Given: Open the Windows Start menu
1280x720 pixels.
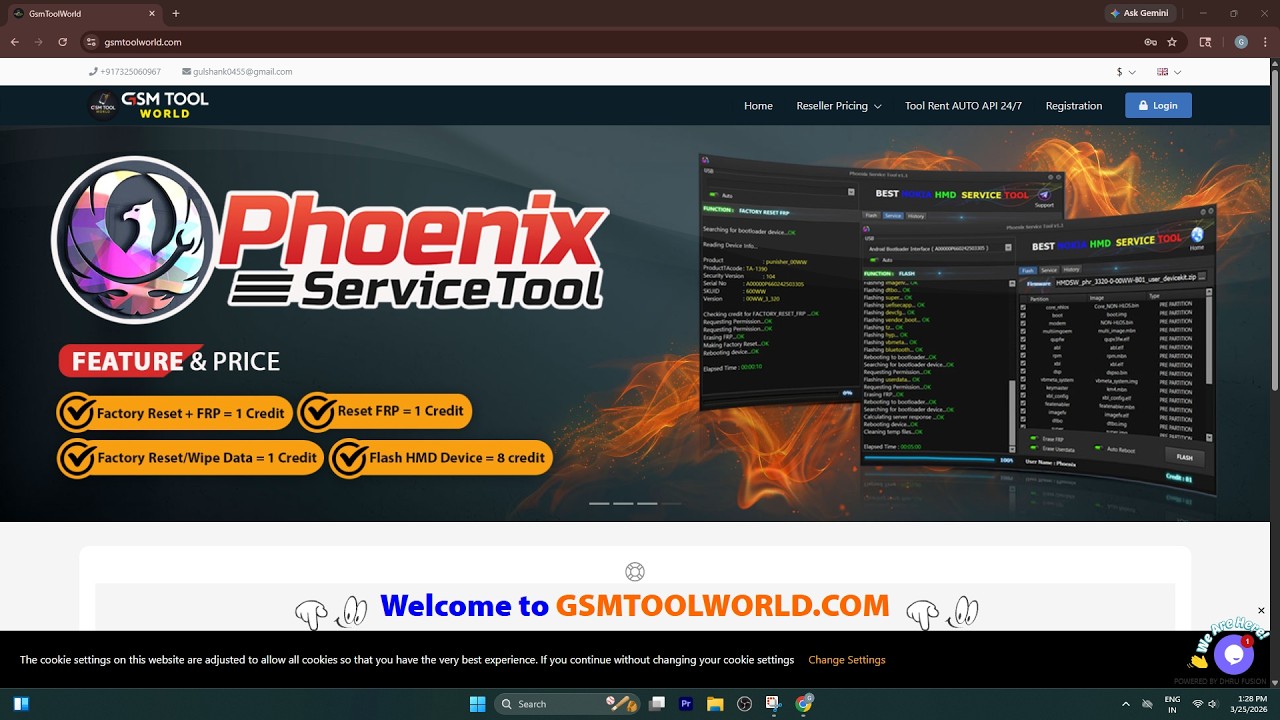Looking at the screenshot, I should tap(477, 704).
